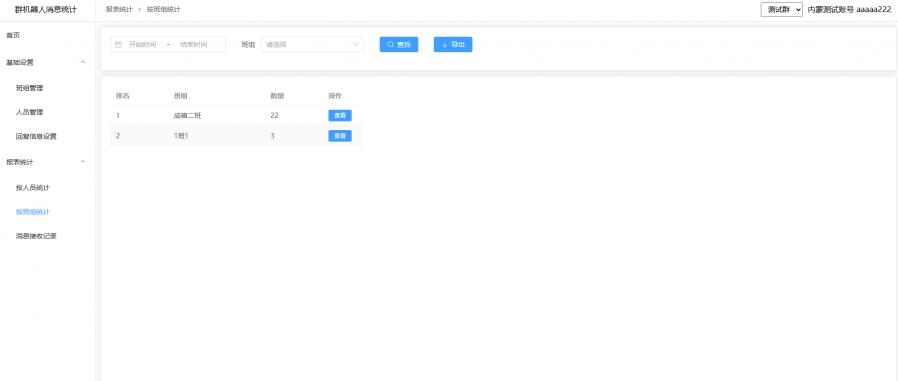Viewport: 898px width, 381px height.
Task: Click the 群机器人消息统计 app title
Action: tap(45, 10)
